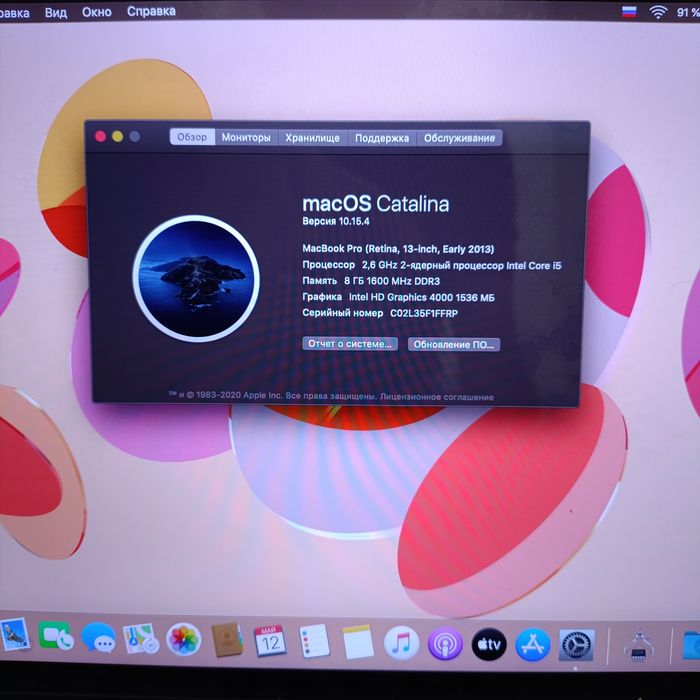Open the App Store from the Dock
Image resolution: width=700 pixels, height=700 pixels.
[533, 645]
